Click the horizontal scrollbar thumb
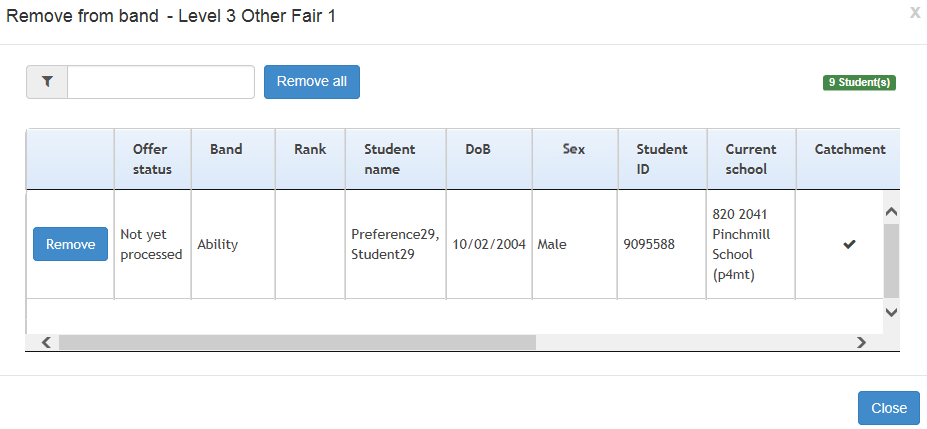927x429 pixels. (297, 342)
